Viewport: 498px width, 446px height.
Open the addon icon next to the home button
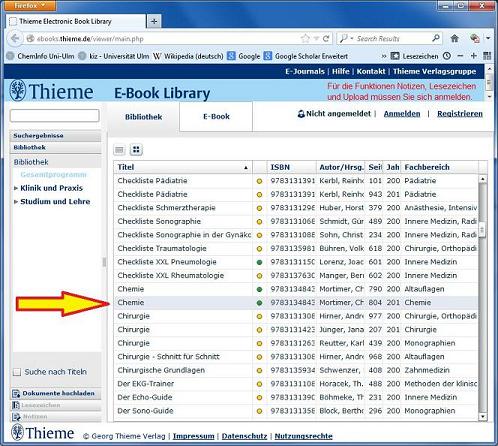475,39
